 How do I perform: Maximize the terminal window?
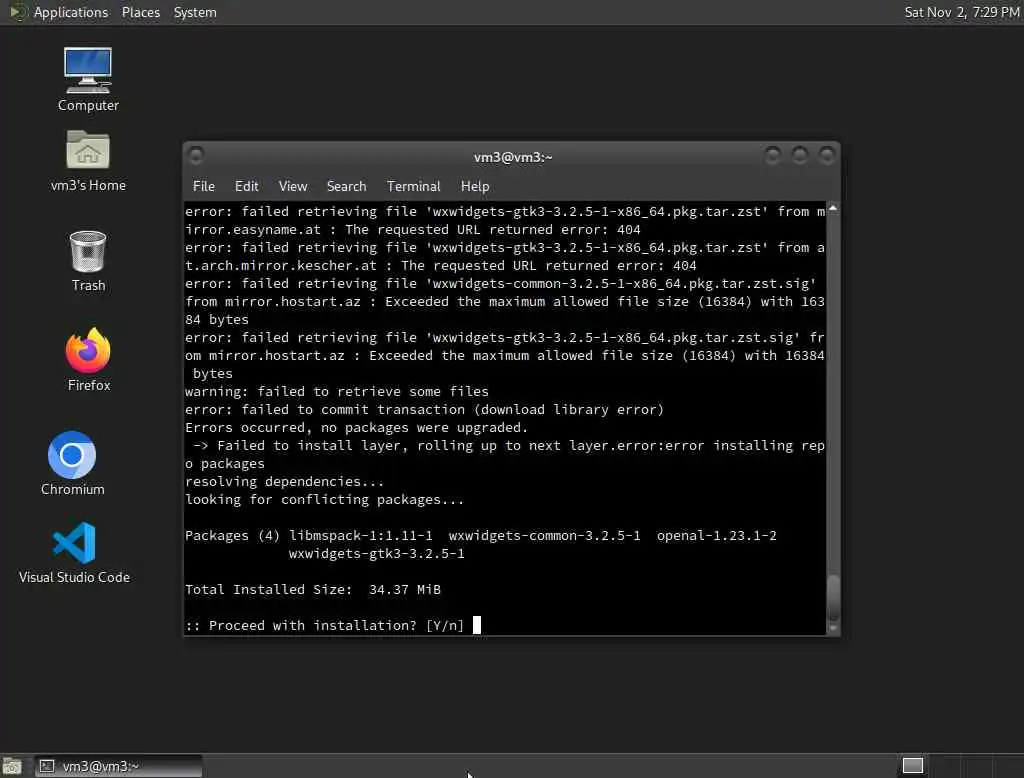tap(800, 155)
